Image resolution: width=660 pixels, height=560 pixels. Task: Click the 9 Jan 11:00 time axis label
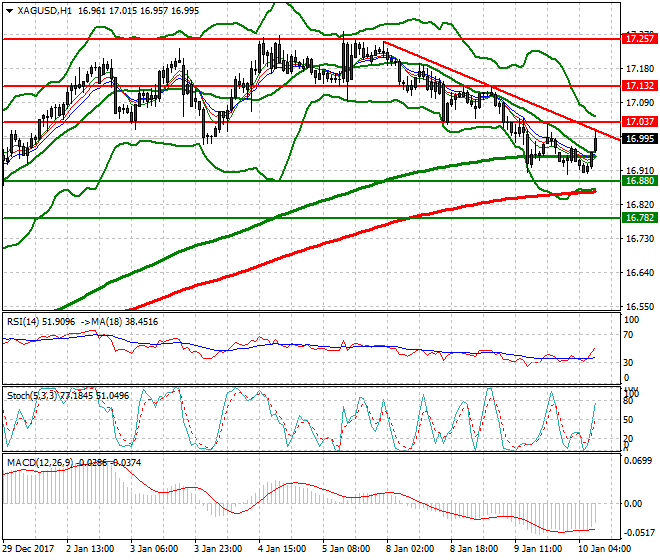(x=538, y=549)
